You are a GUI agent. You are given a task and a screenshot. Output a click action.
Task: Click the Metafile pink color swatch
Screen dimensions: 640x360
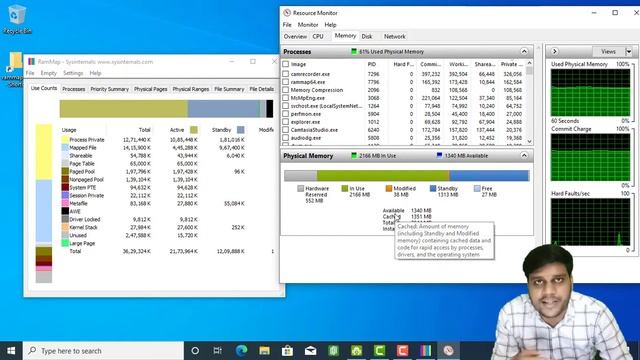pyautogui.click(x=65, y=203)
